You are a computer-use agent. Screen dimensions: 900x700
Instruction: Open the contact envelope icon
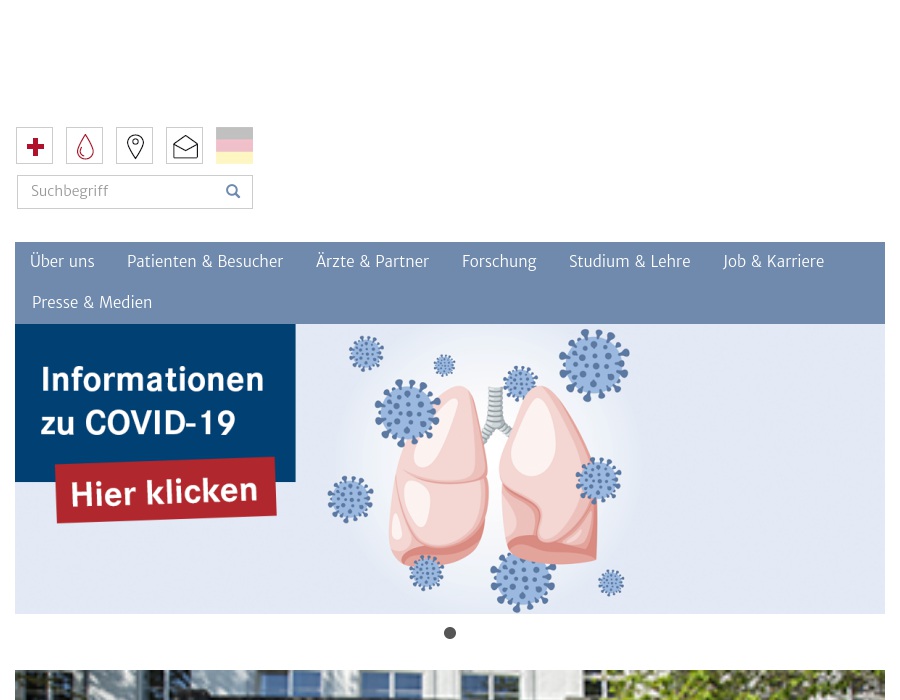pos(185,146)
